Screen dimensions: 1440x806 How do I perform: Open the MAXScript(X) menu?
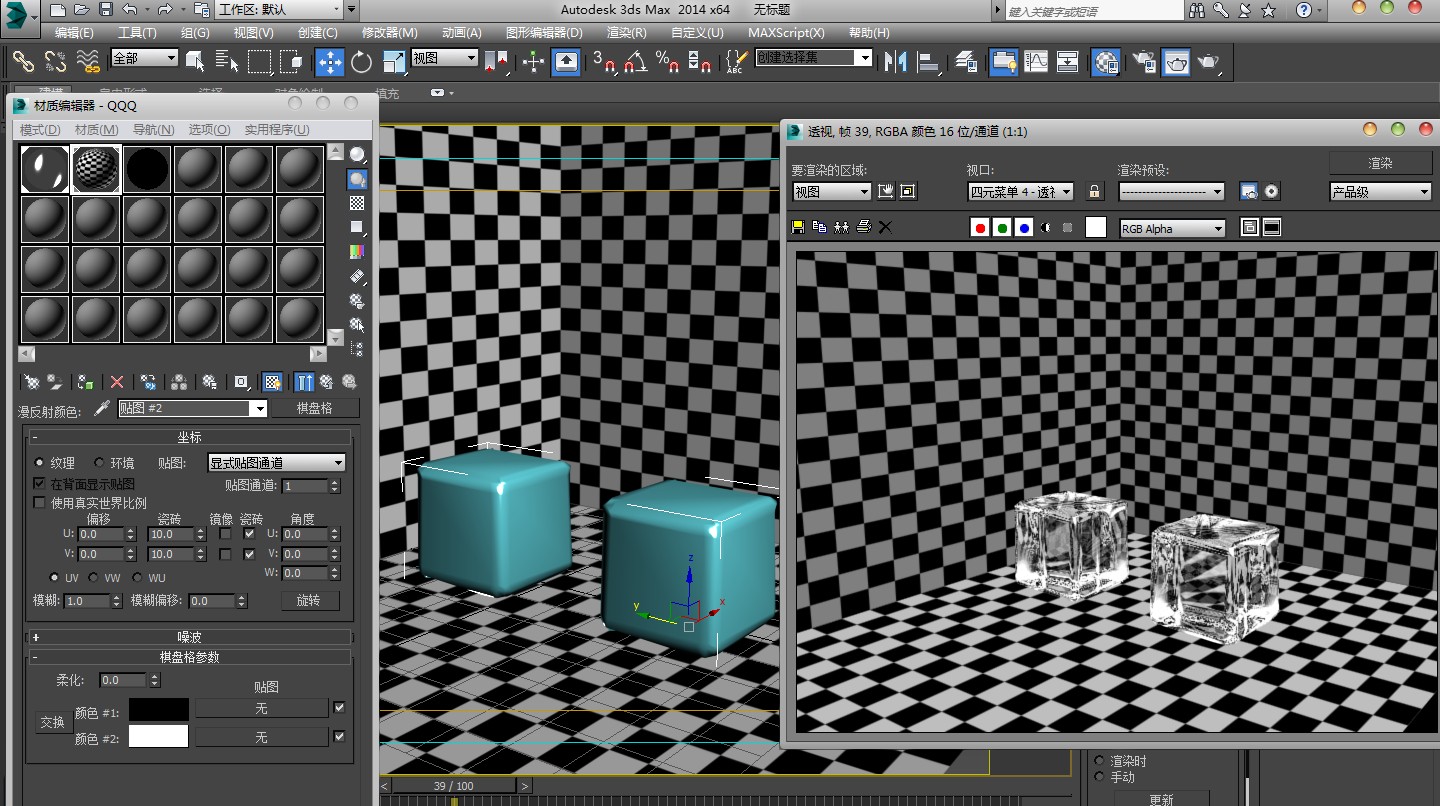point(787,32)
